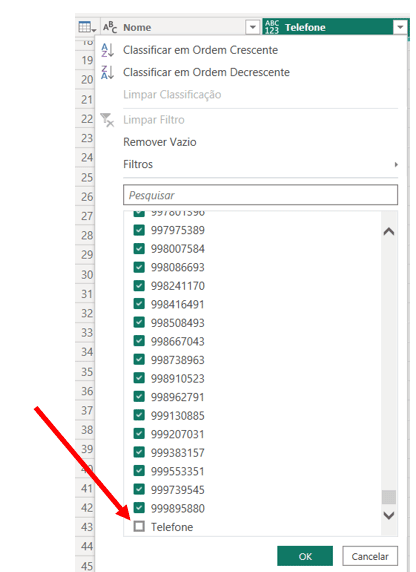
Task: Select Remover Vazio option
Action: click(159, 142)
